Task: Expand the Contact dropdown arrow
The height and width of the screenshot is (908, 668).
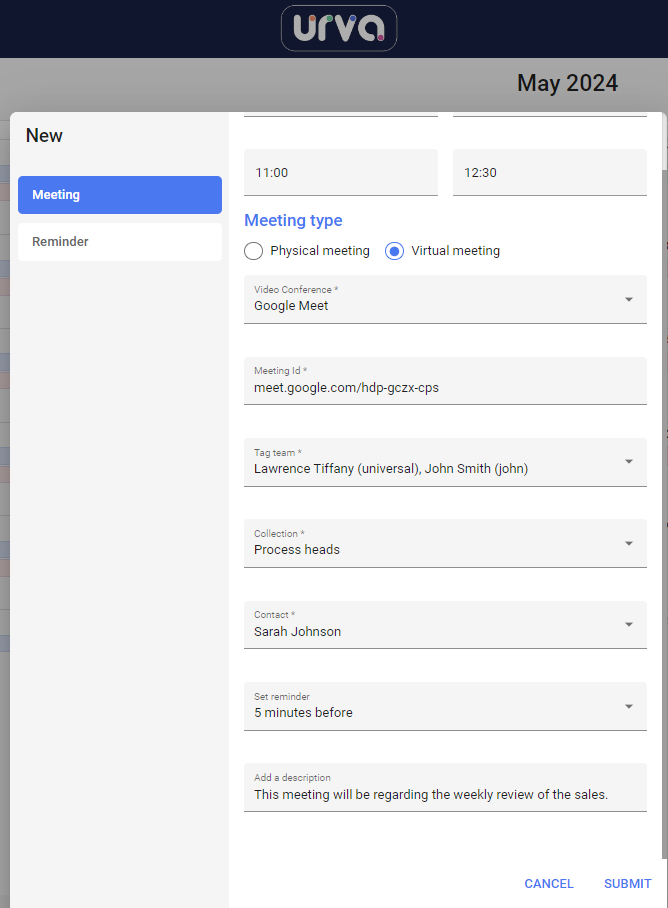Action: (629, 624)
